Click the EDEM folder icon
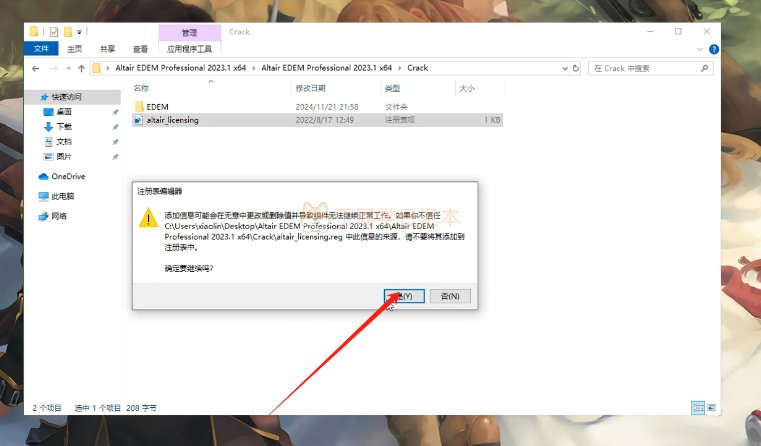 (x=139, y=106)
